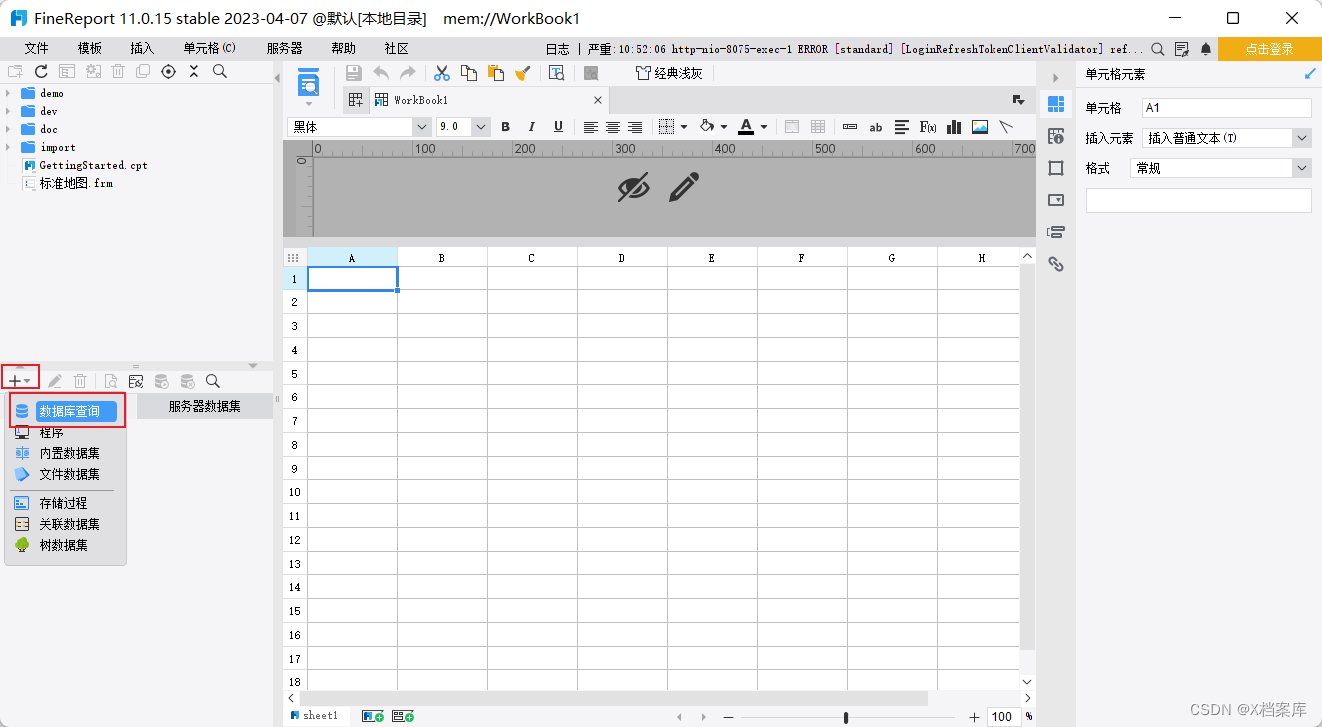Click the 点击登录 login button

pyautogui.click(x=1270, y=49)
